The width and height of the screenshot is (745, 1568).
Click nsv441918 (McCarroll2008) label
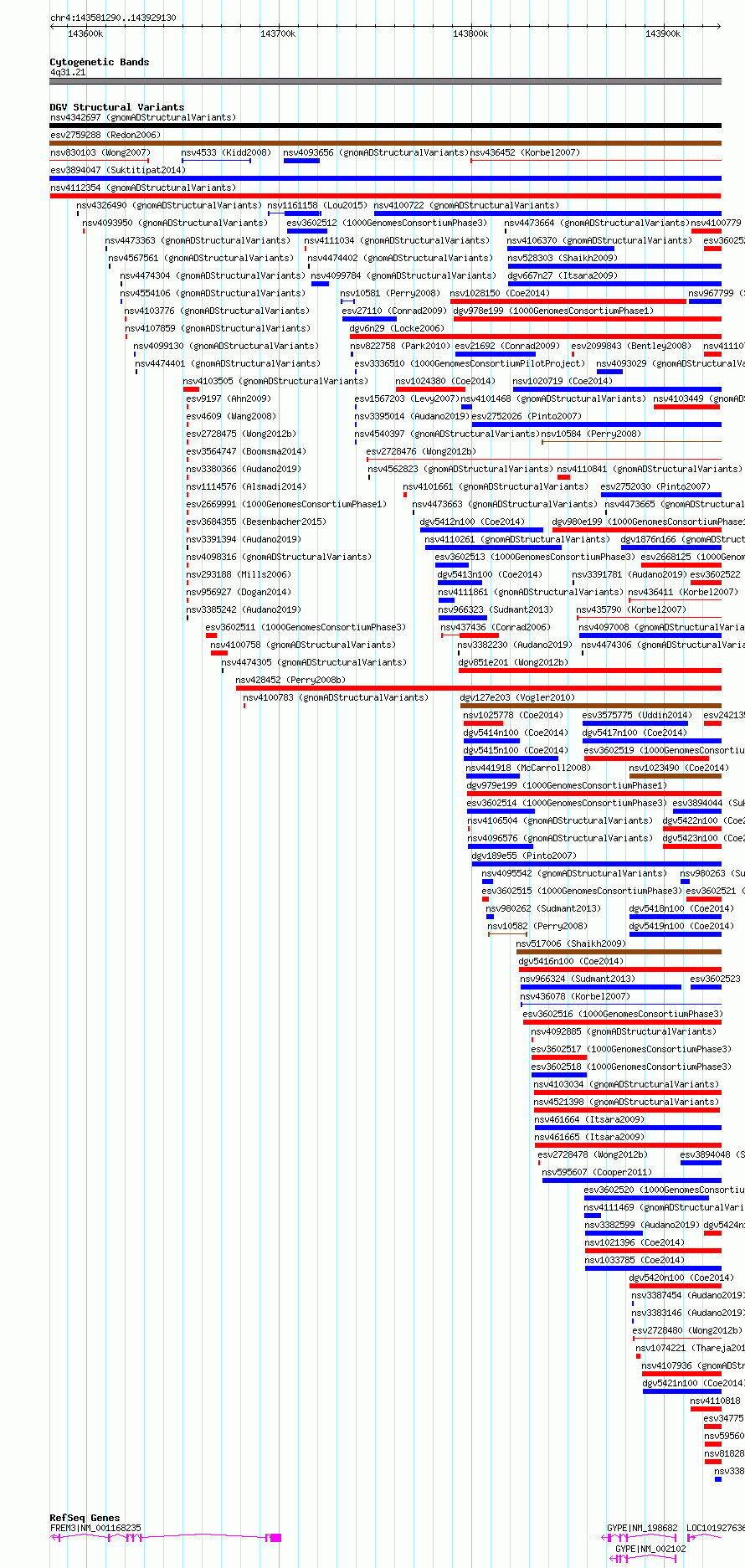click(x=528, y=768)
